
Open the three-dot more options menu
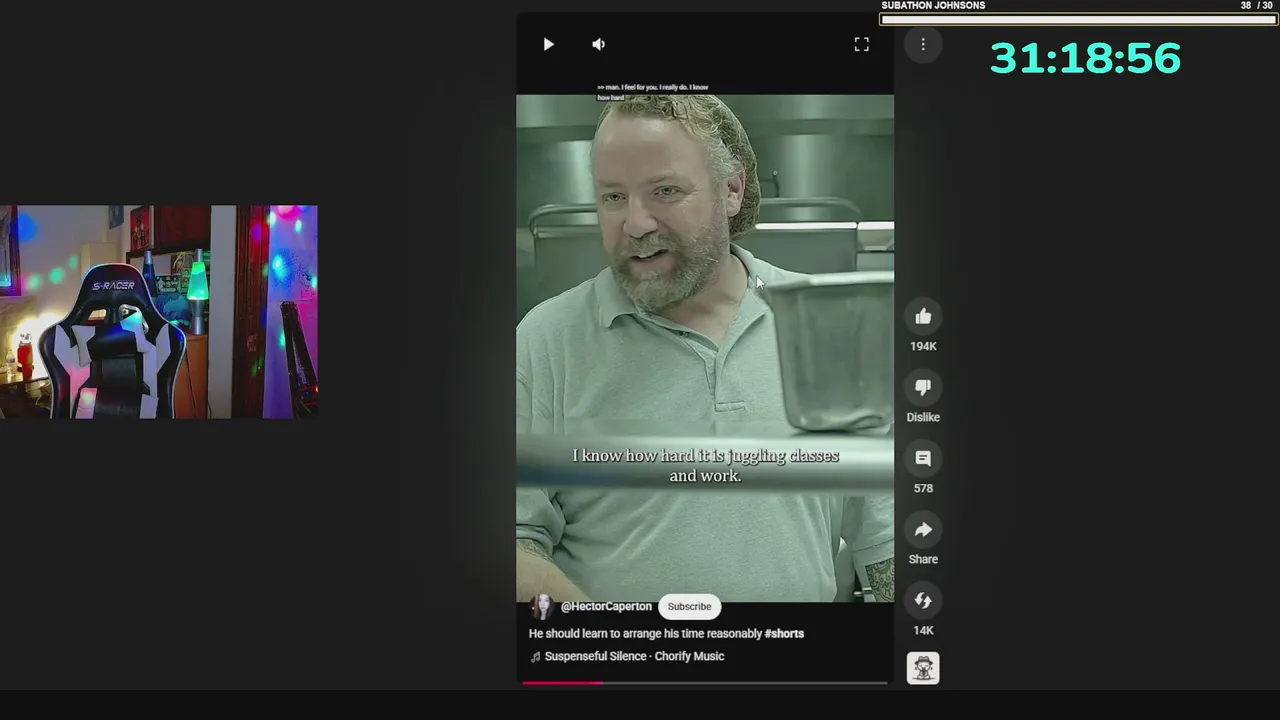(x=923, y=44)
